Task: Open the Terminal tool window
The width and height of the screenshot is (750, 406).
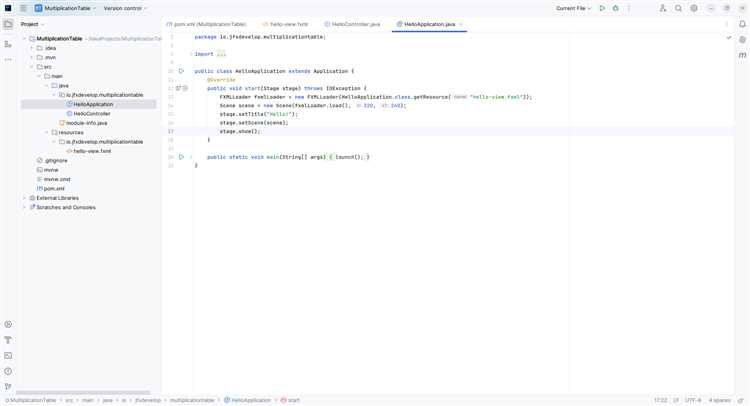Action: (8, 356)
